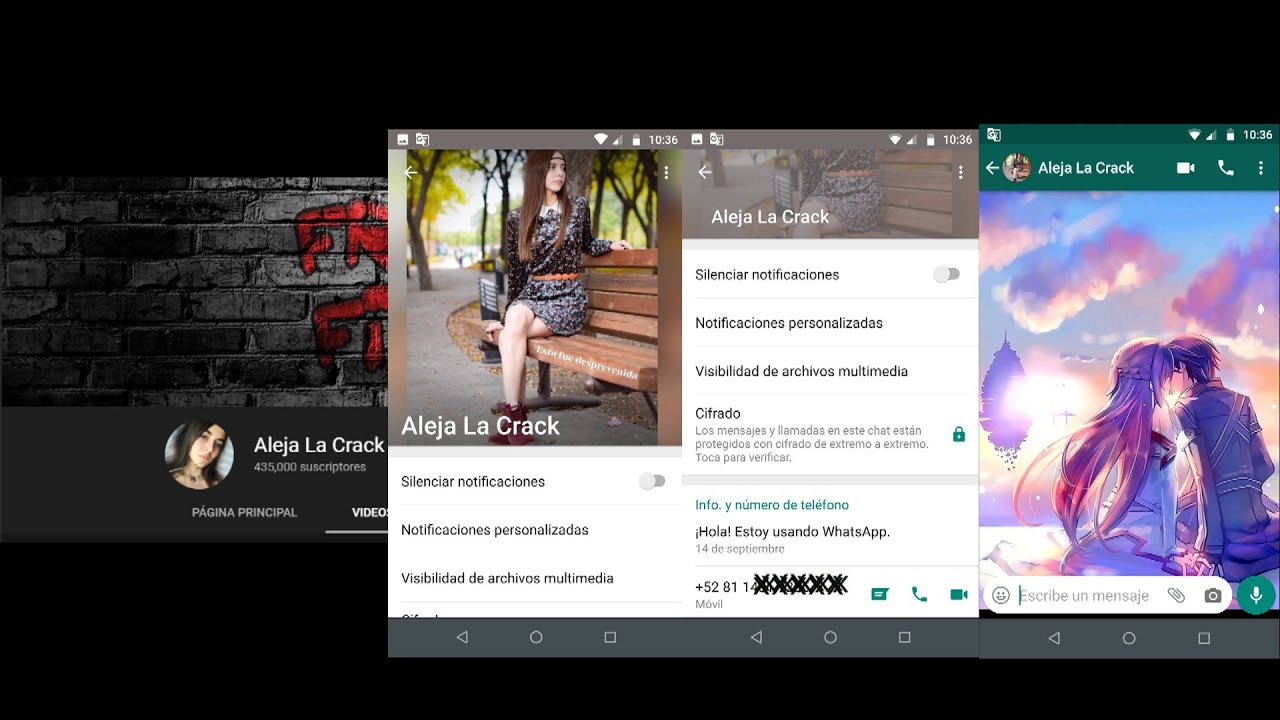The height and width of the screenshot is (720, 1280).
Task: Click YouTube channel name Aleja La Crack
Action: [x=319, y=445]
